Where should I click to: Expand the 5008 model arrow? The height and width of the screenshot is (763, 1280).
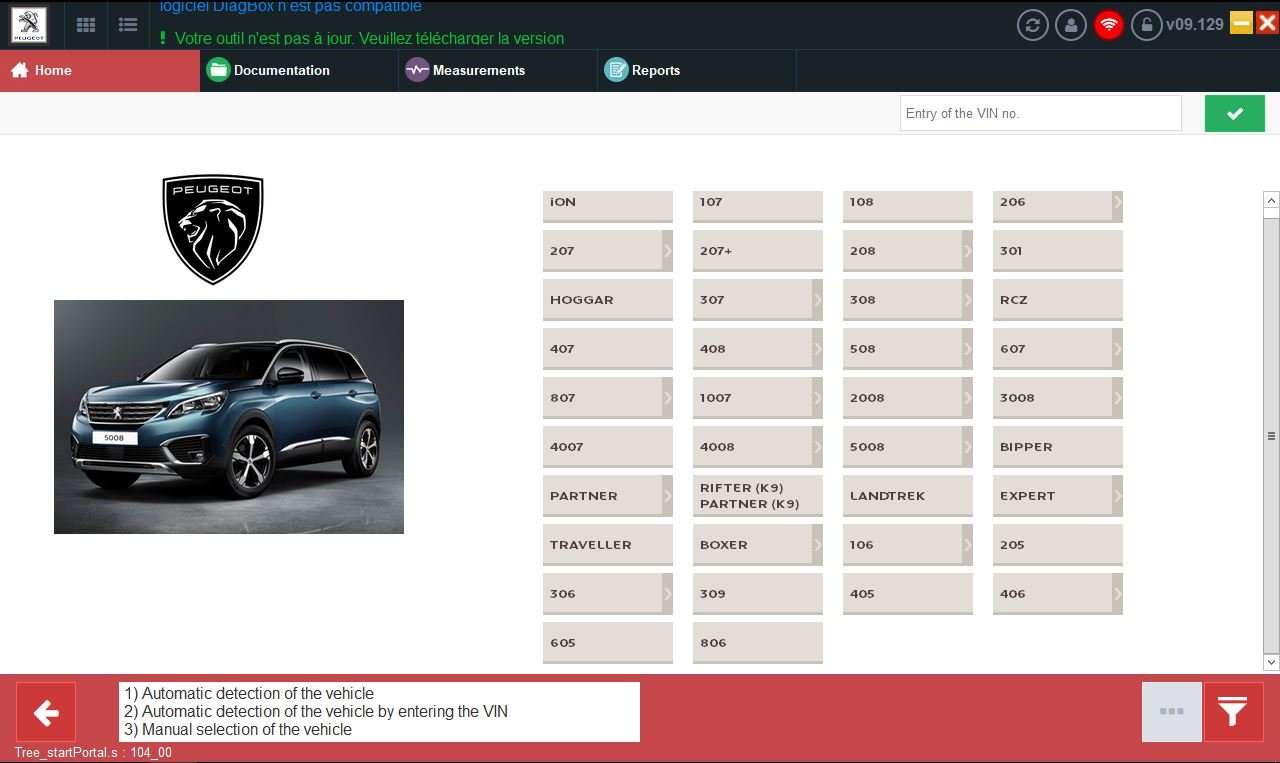pos(967,447)
